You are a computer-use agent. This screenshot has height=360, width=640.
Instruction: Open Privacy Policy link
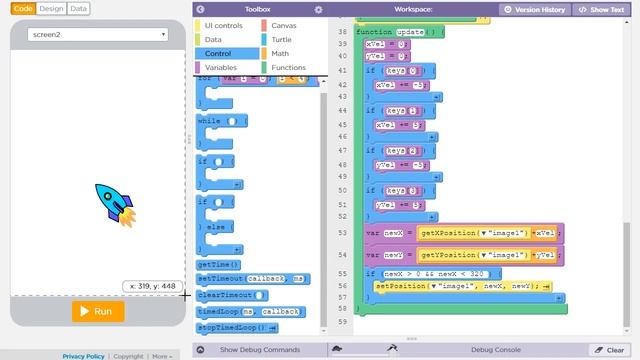click(83, 356)
